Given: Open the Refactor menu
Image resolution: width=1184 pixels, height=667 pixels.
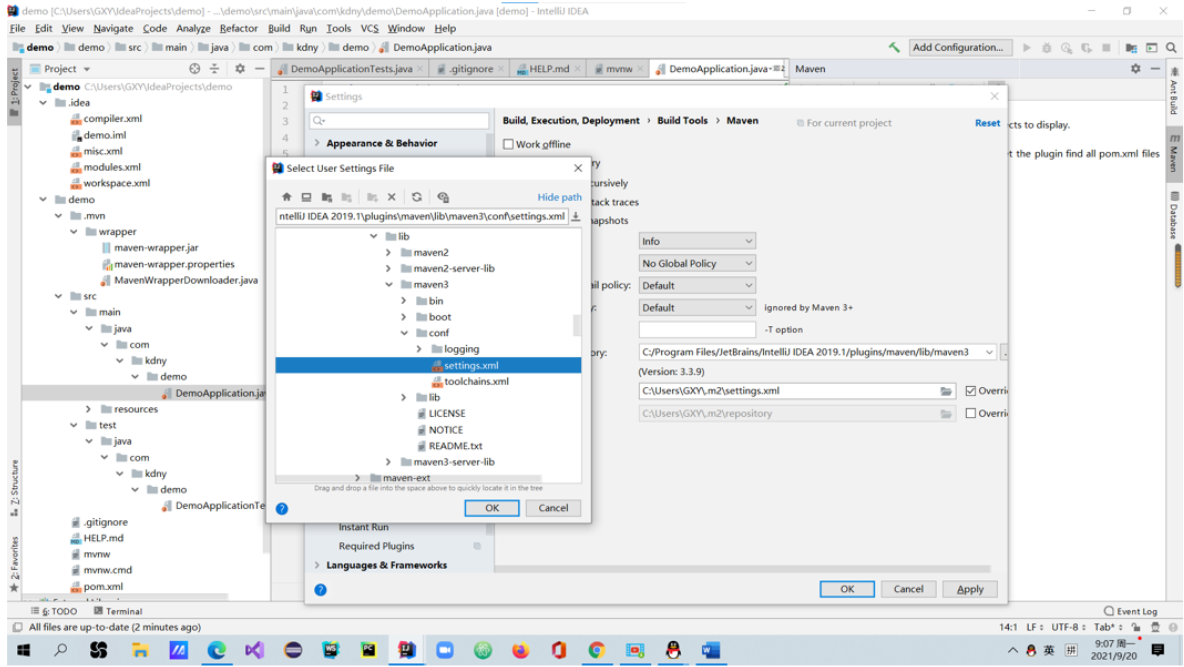Looking at the screenshot, I should (239, 28).
